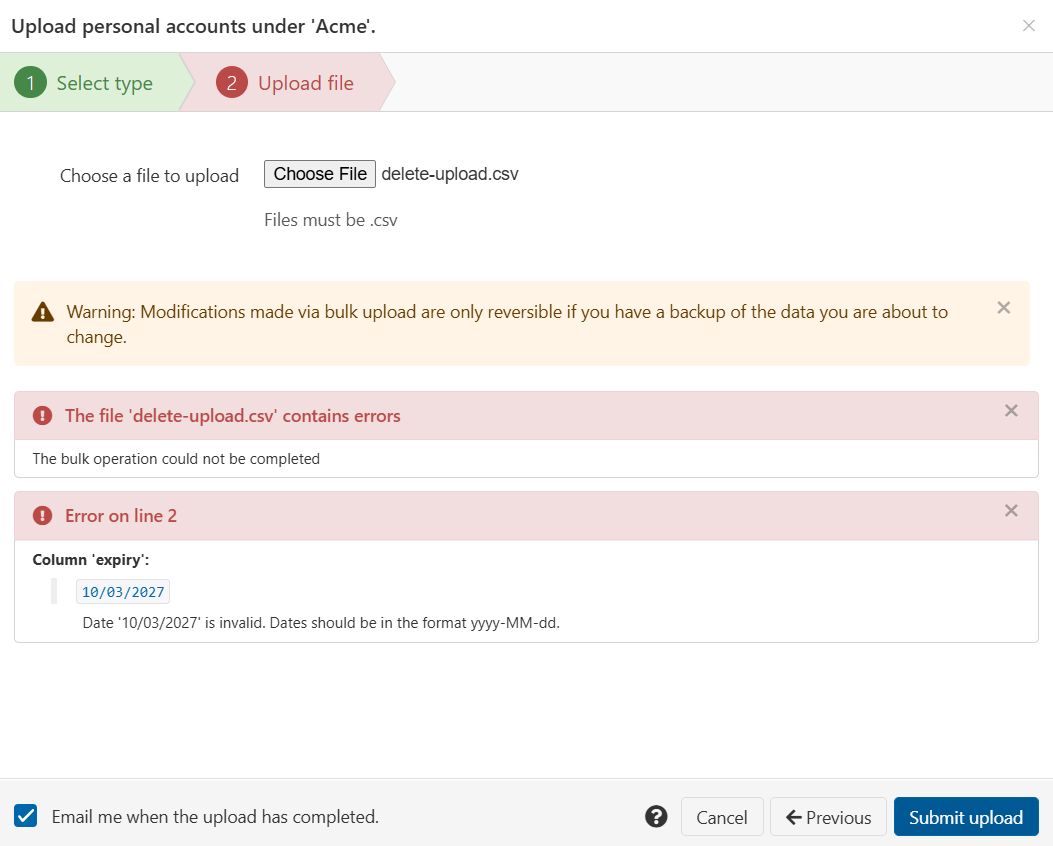
Task: Open the help icon near the footer buttons
Action: [656, 816]
